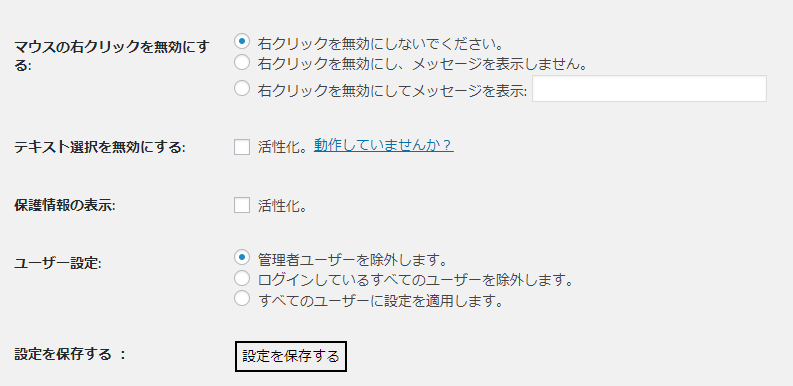793x386 pixels.
Task: Click the message text field beside メッセージを表示
Action: pos(649,89)
